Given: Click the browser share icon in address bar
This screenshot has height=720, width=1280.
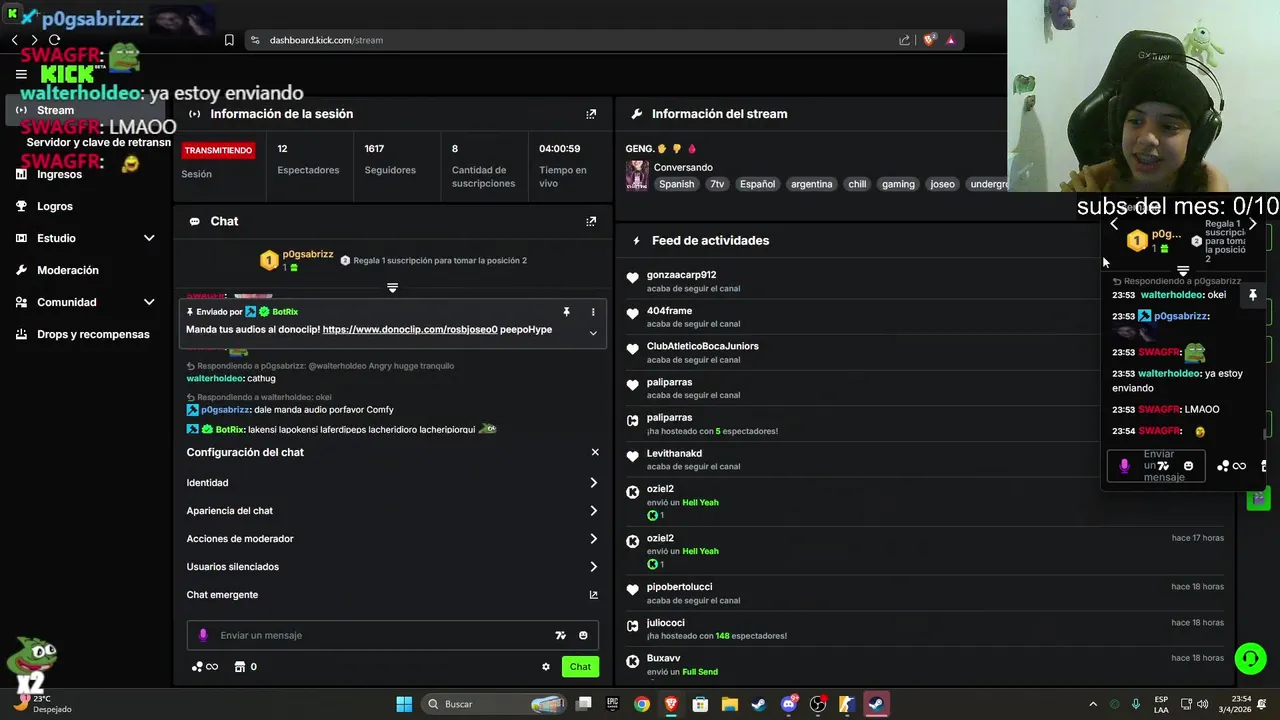Looking at the screenshot, I should [x=904, y=40].
